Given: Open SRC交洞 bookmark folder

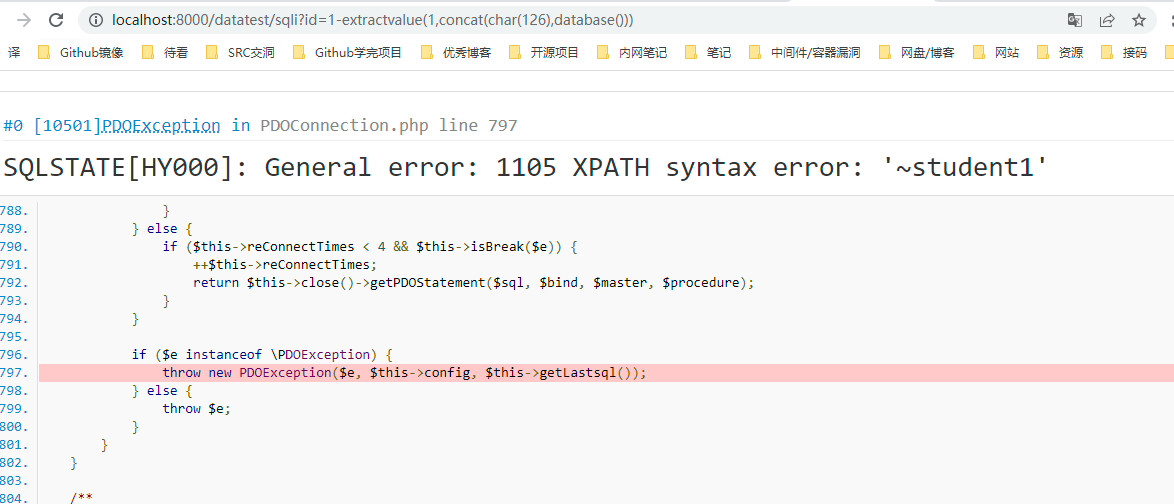Looking at the screenshot, I should [240, 52].
